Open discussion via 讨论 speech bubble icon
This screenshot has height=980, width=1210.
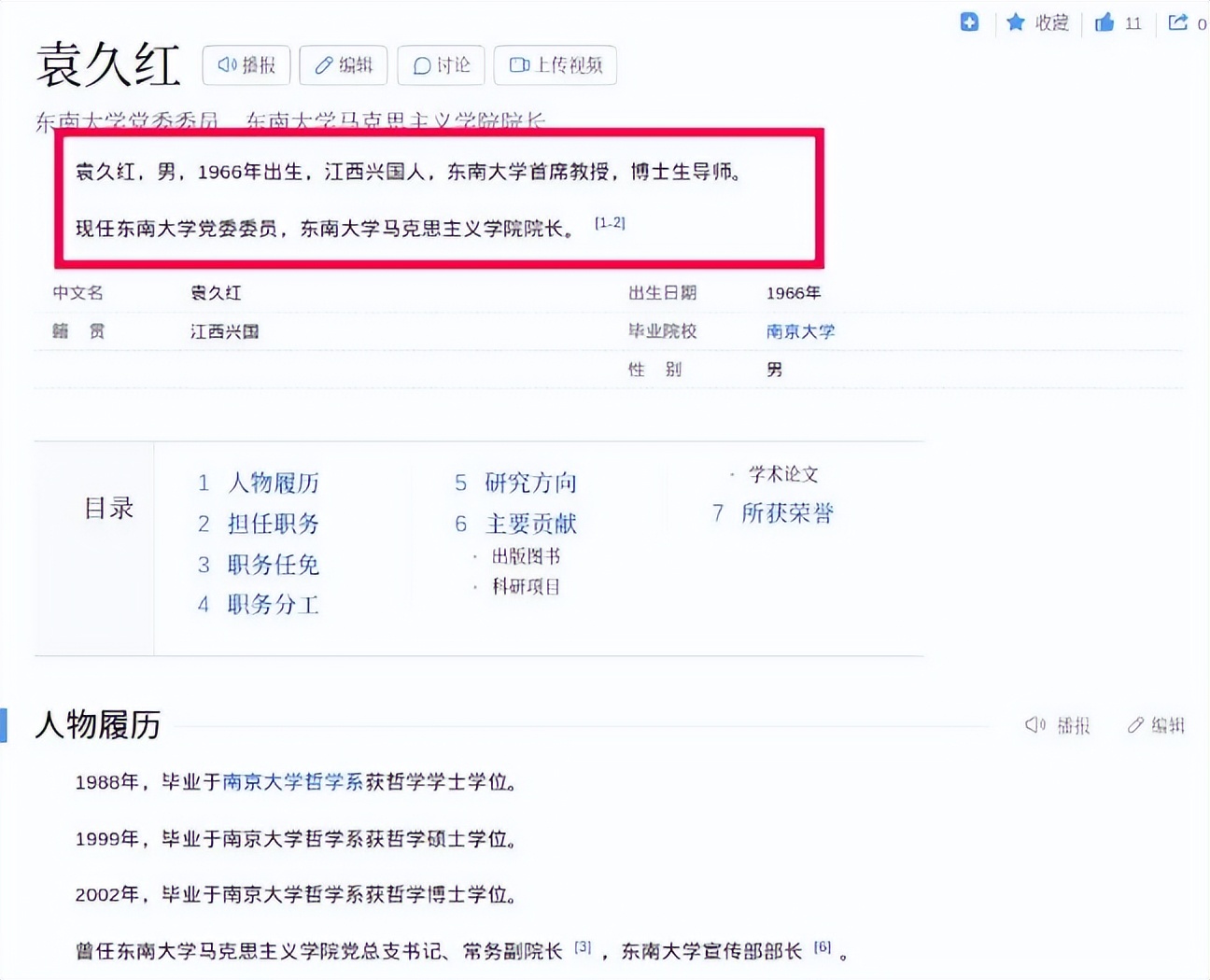[x=422, y=65]
